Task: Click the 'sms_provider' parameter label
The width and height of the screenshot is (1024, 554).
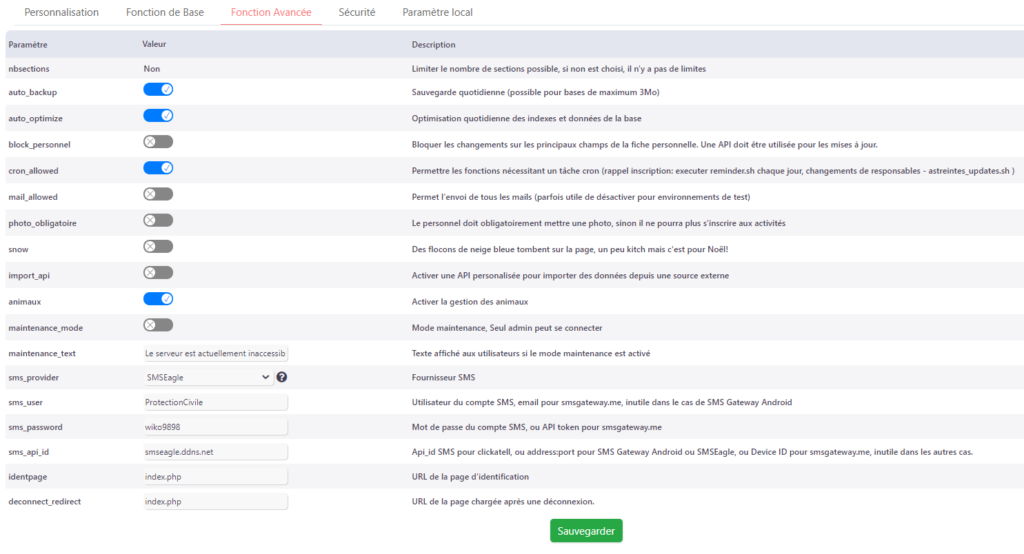Action: click(x=33, y=378)
